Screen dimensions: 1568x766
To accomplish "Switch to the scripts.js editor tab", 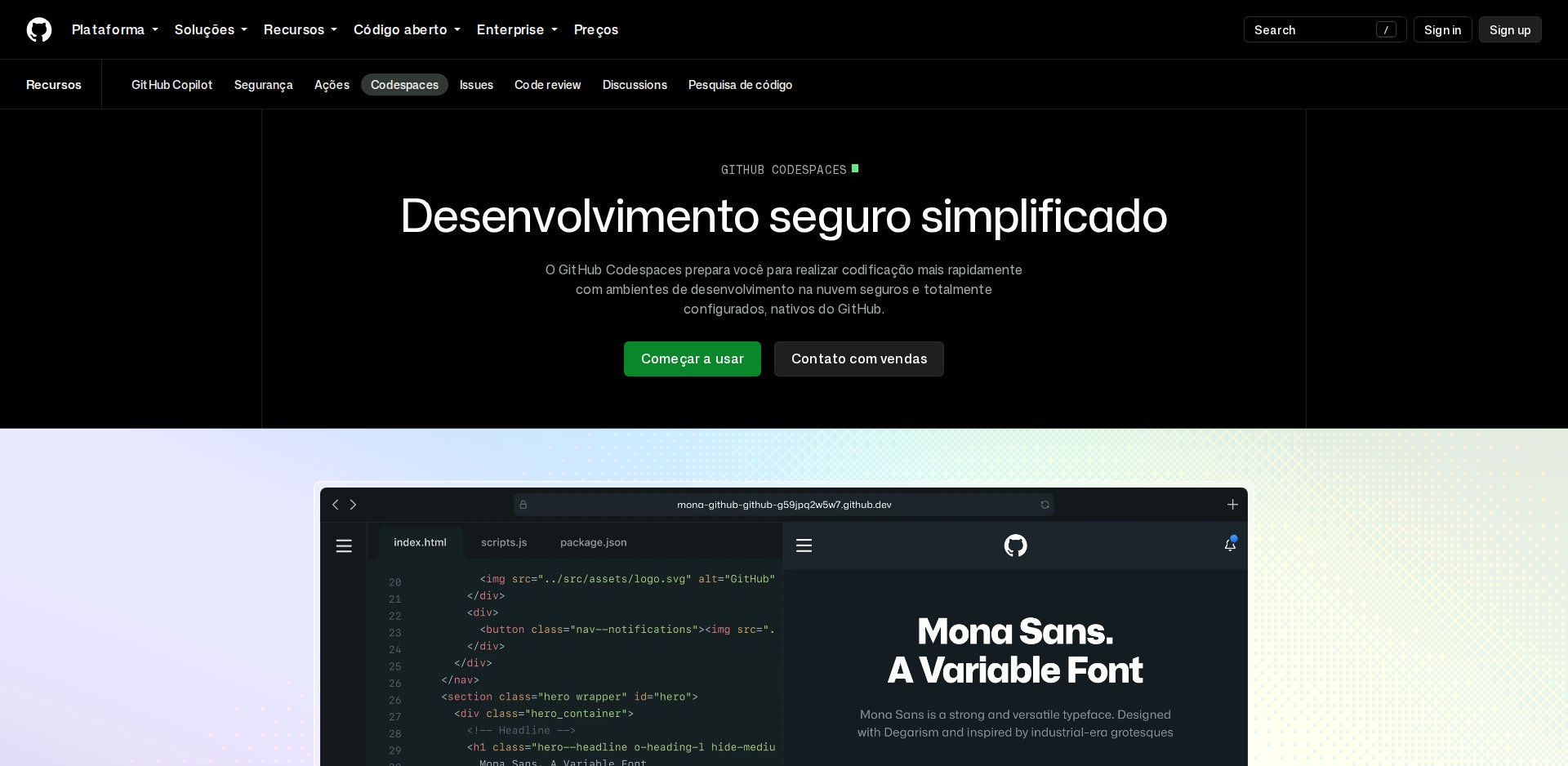I will click(504, 542).
